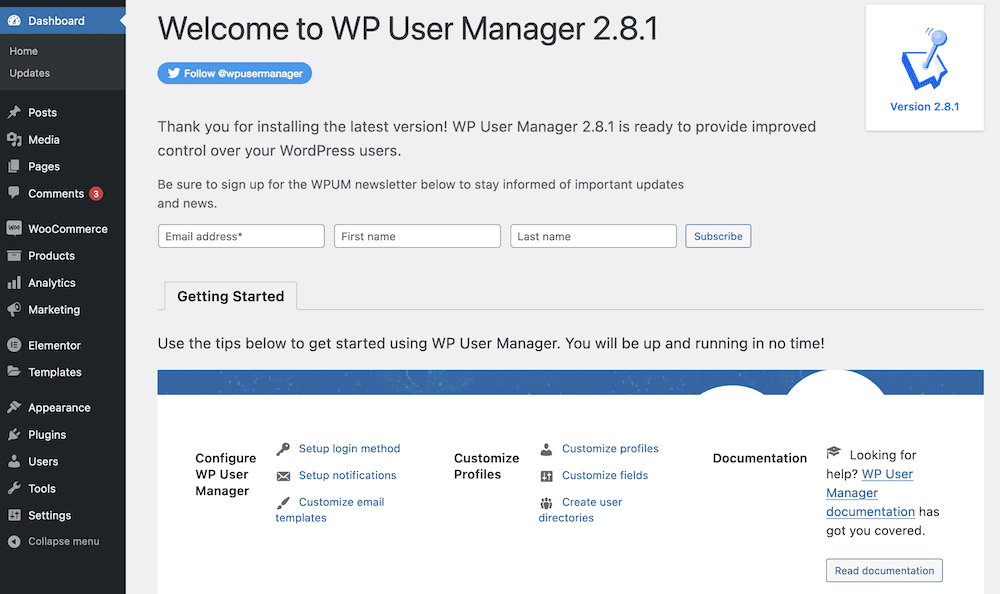Focus the Email address input field

click(241, 236)
